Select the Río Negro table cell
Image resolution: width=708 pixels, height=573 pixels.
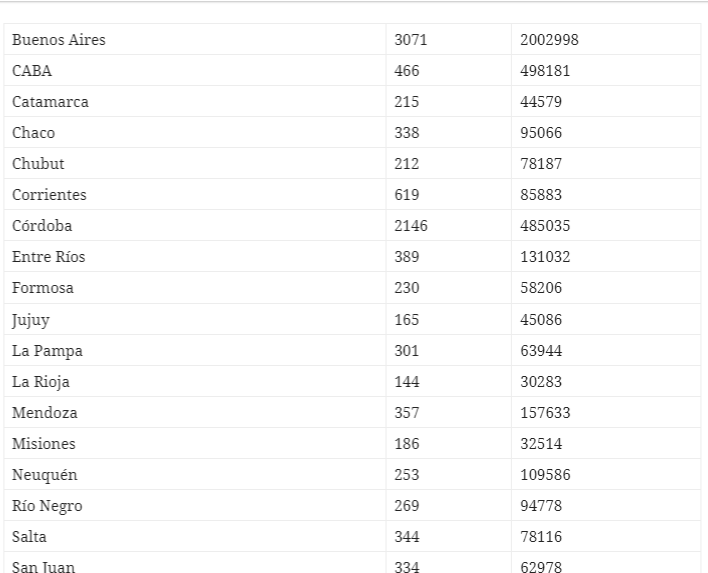coord(47,506)
